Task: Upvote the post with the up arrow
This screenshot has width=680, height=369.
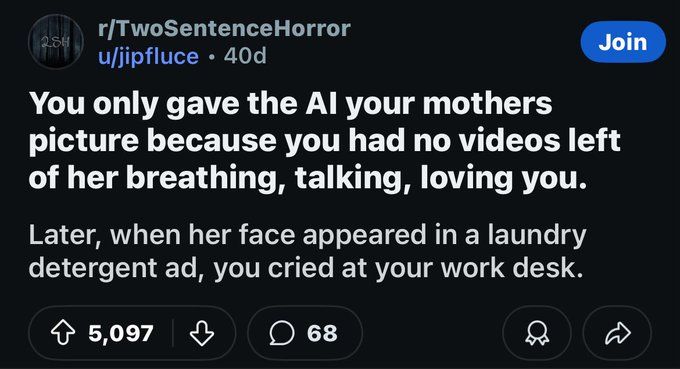Action: [x=63, y=333]
